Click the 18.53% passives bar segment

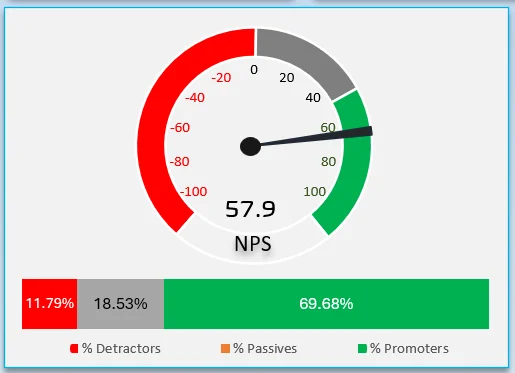120,304
